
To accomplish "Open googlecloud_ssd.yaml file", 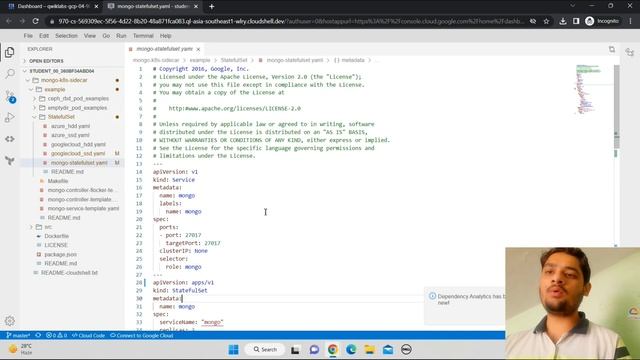I will 78,153.
